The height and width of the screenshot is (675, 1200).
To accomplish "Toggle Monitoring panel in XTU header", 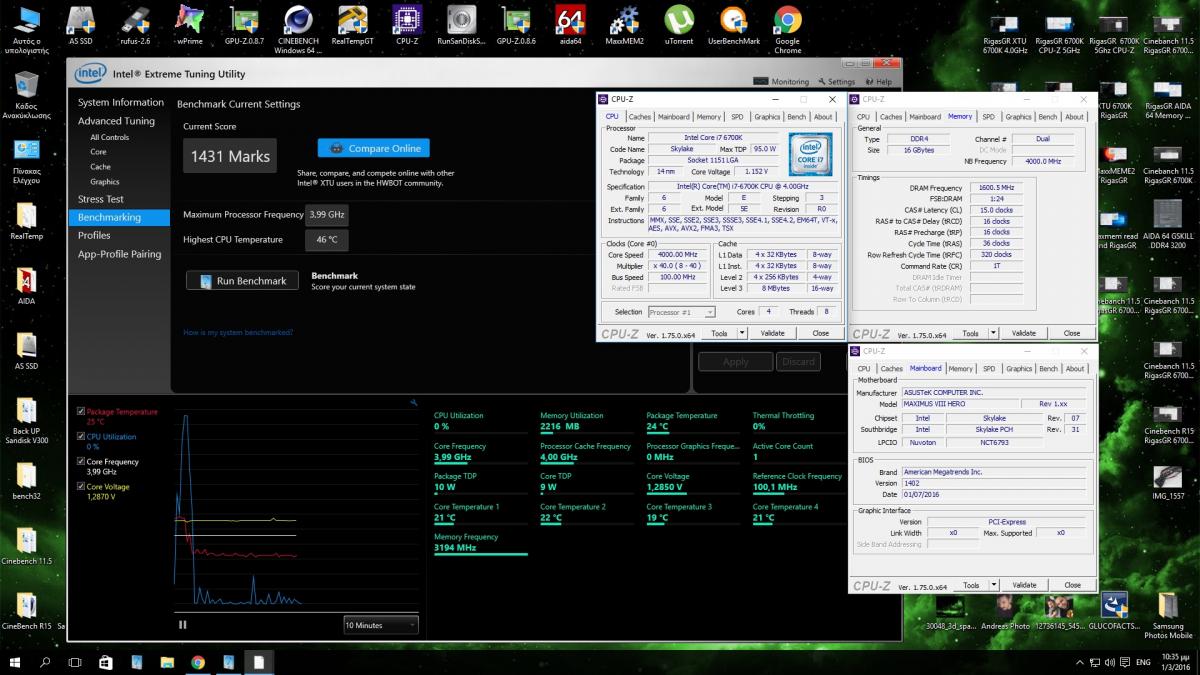I will [x=783, y=82].
